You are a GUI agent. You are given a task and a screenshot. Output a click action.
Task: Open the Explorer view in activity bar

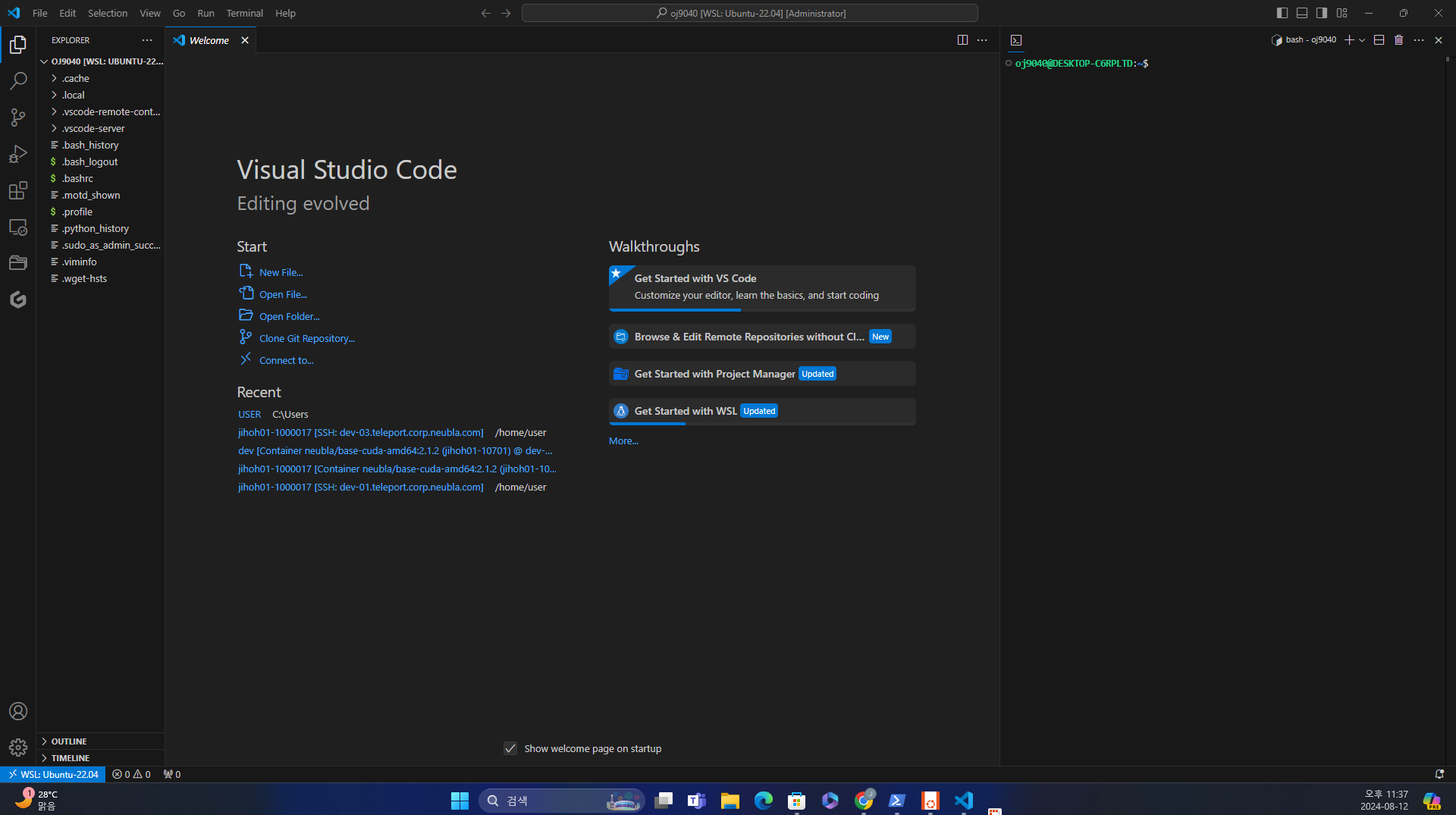click(18, 45)
